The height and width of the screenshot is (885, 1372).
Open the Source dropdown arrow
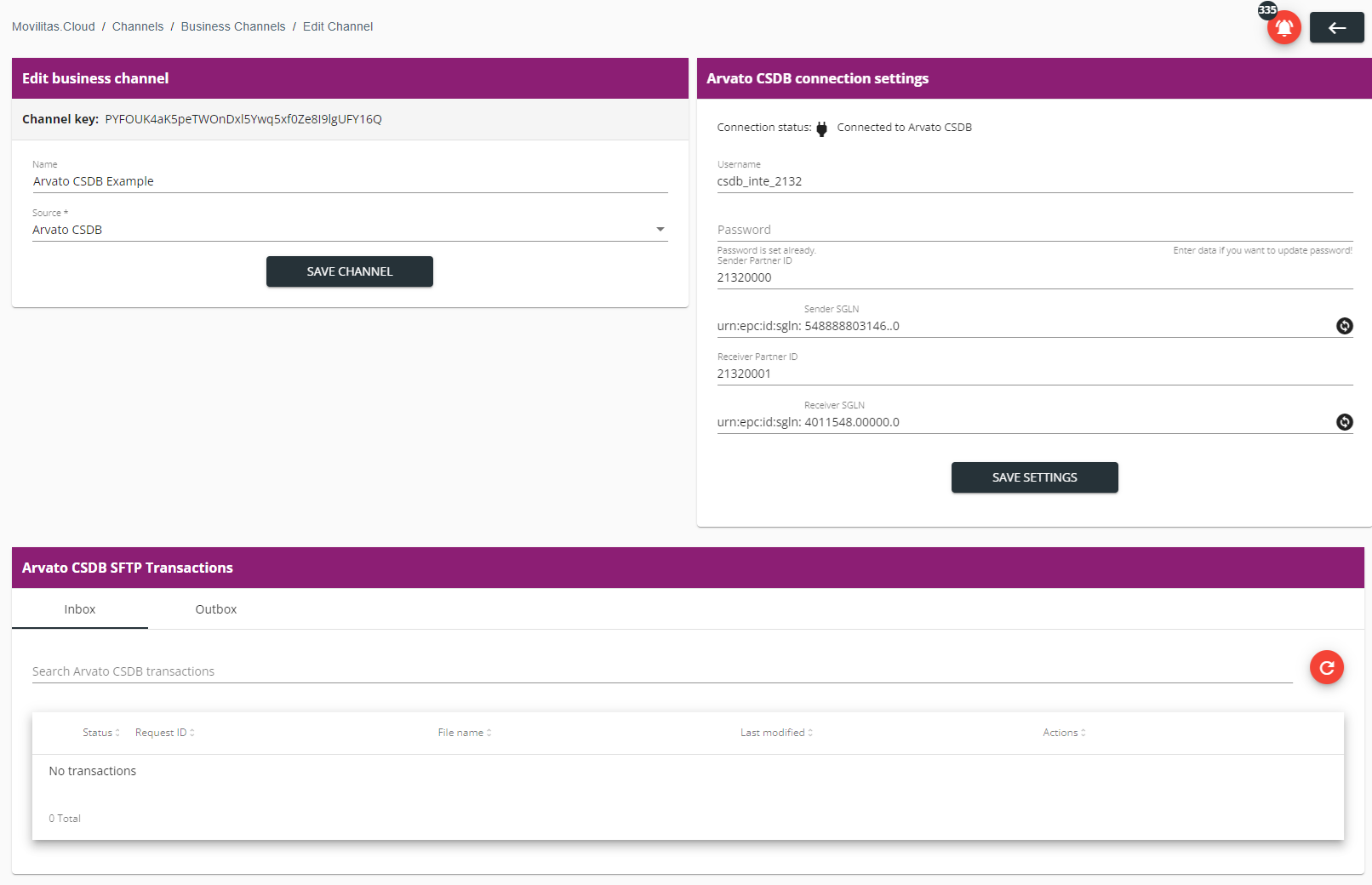(660, 229)
